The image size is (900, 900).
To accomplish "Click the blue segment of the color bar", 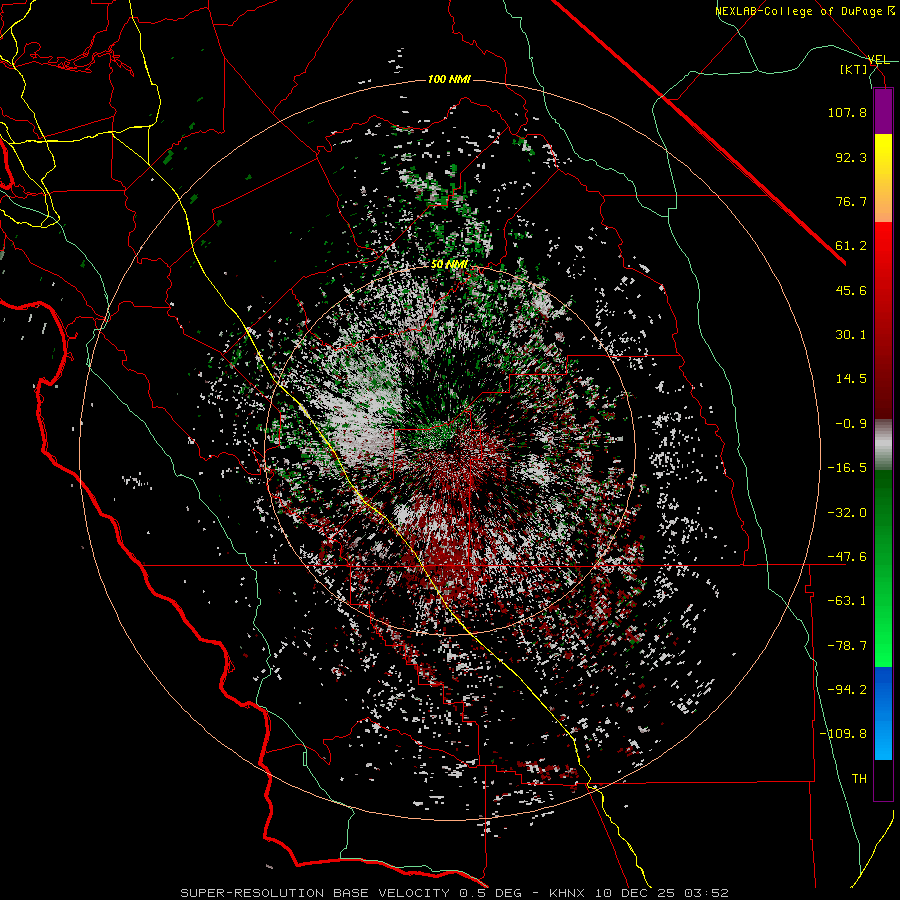I will click(x=883, y=713).
